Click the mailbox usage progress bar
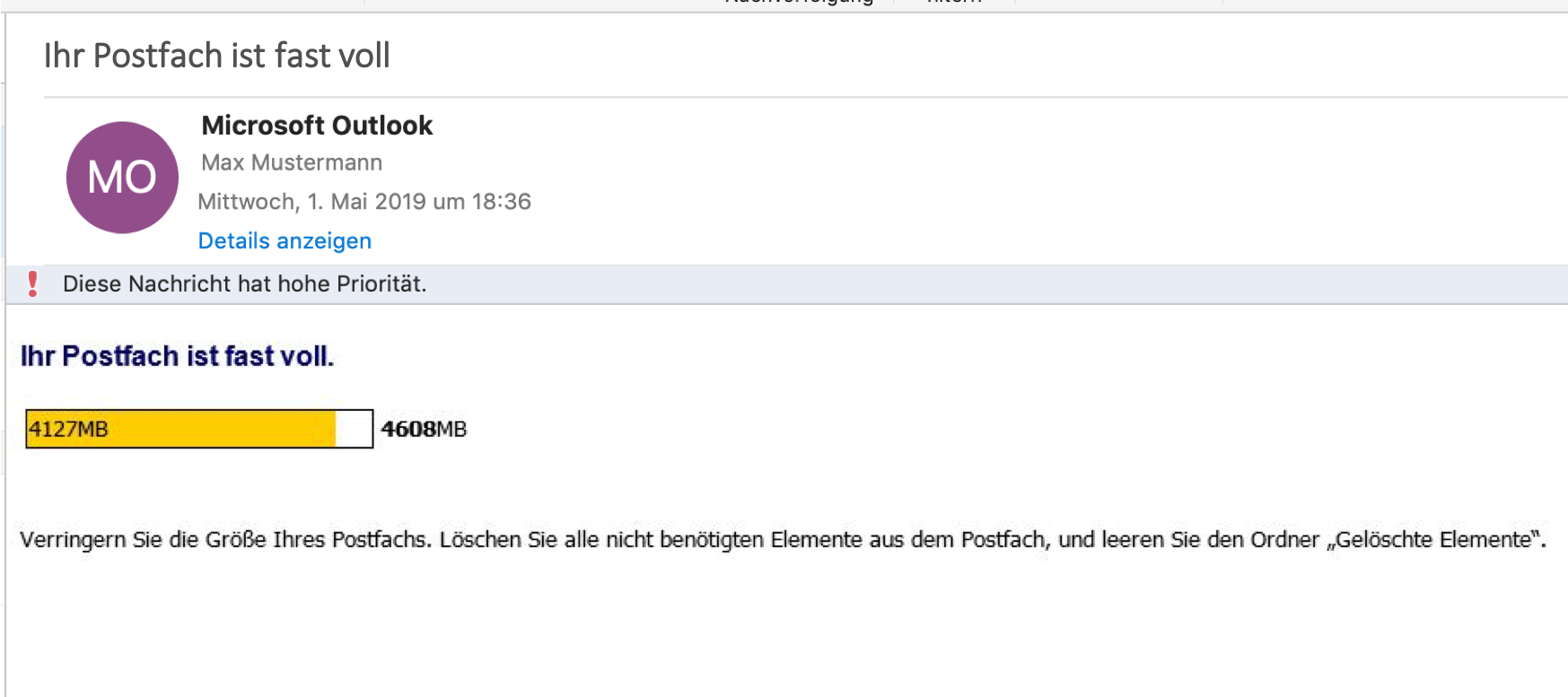The image size is (1568, 697). point(197,429)
